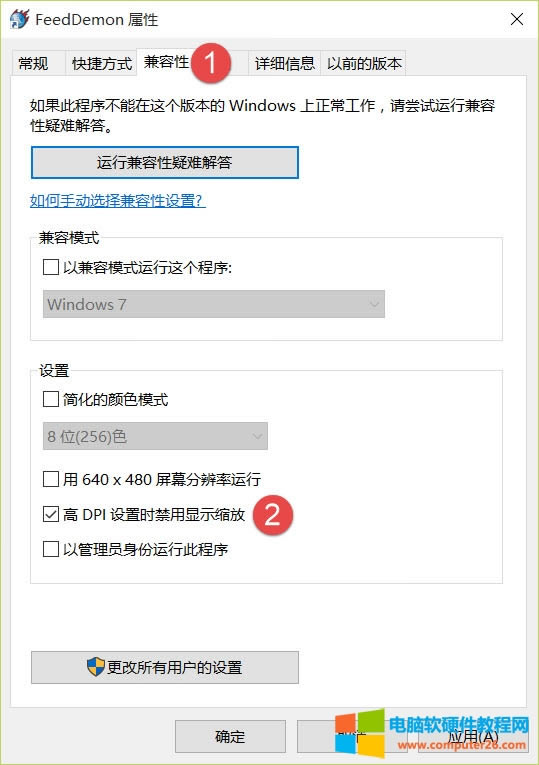Click the FeedDemon app icon in title bar
539x765 pixels.
pos(20,20)
